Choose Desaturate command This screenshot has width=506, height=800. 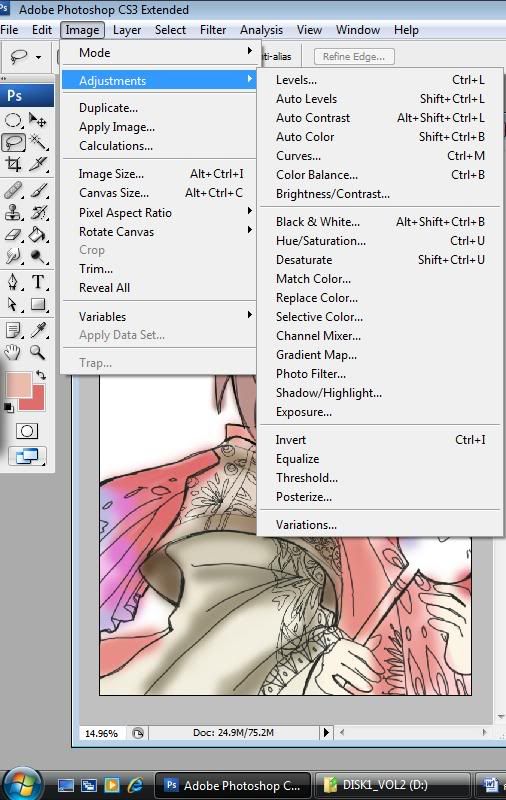(x=380, y=260)
